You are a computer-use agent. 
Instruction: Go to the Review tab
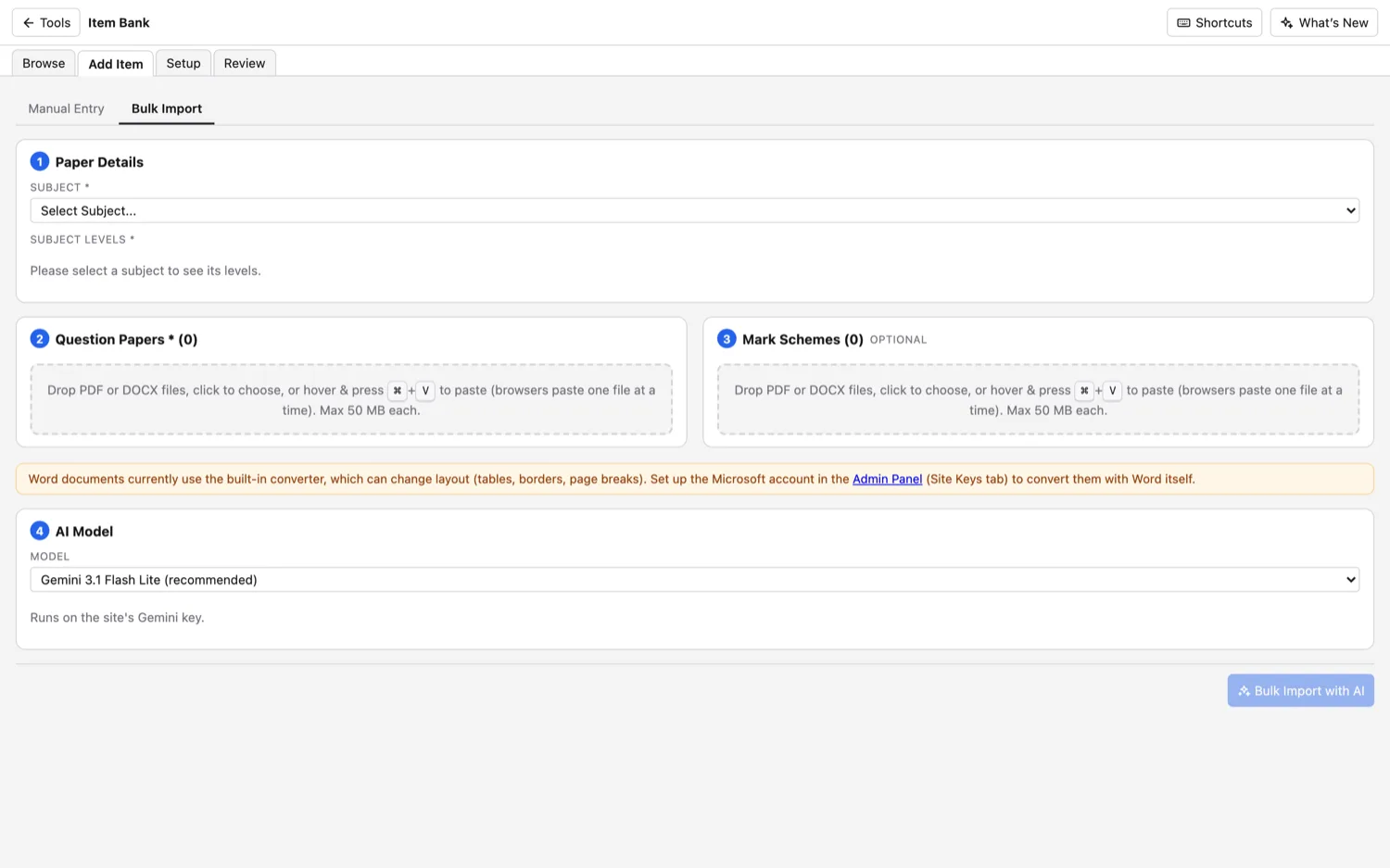245,63
